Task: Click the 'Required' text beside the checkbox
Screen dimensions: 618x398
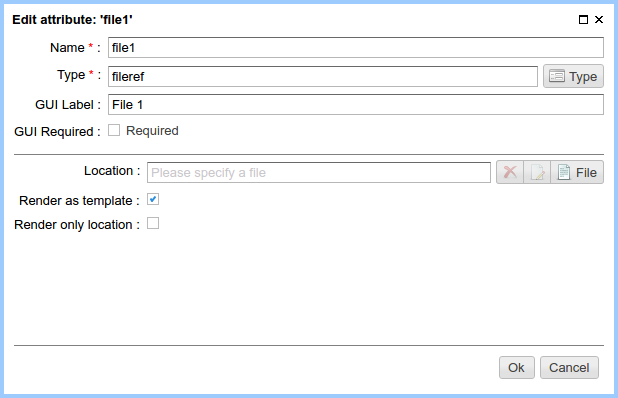Action: [152, 131]
